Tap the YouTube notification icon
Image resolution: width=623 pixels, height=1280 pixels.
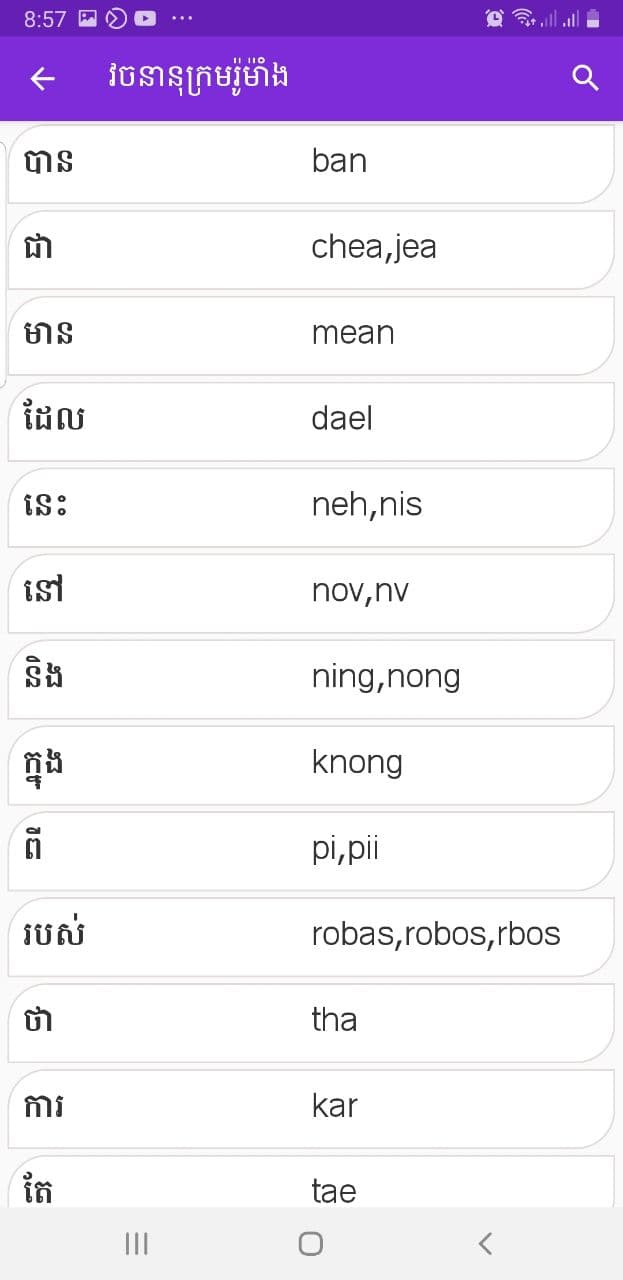pyautogui.click(x=145, y=18)
